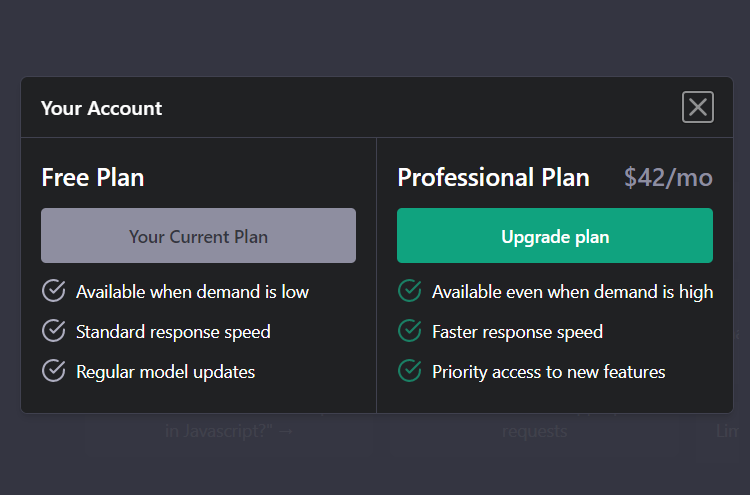Click the Faster response speed text

point(517,332)
